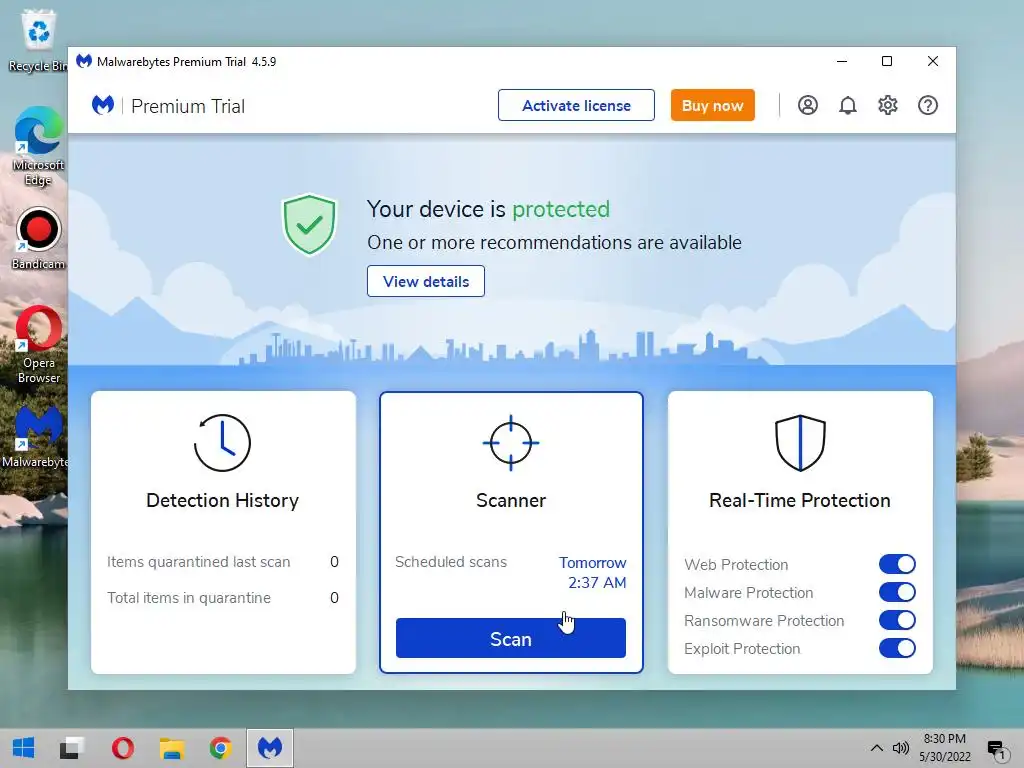1024x768 pixels.
Task: Click Web Protection label text
Action: (736, 564)
